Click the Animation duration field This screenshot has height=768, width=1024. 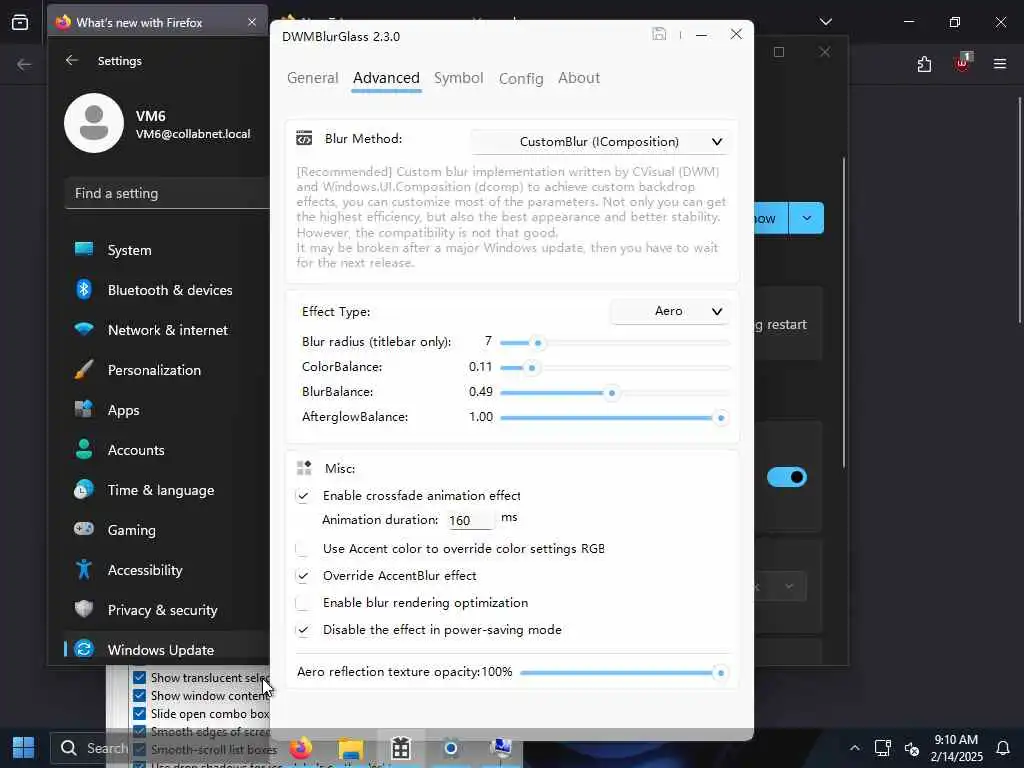pyautogui.click(x=471, y=520)
